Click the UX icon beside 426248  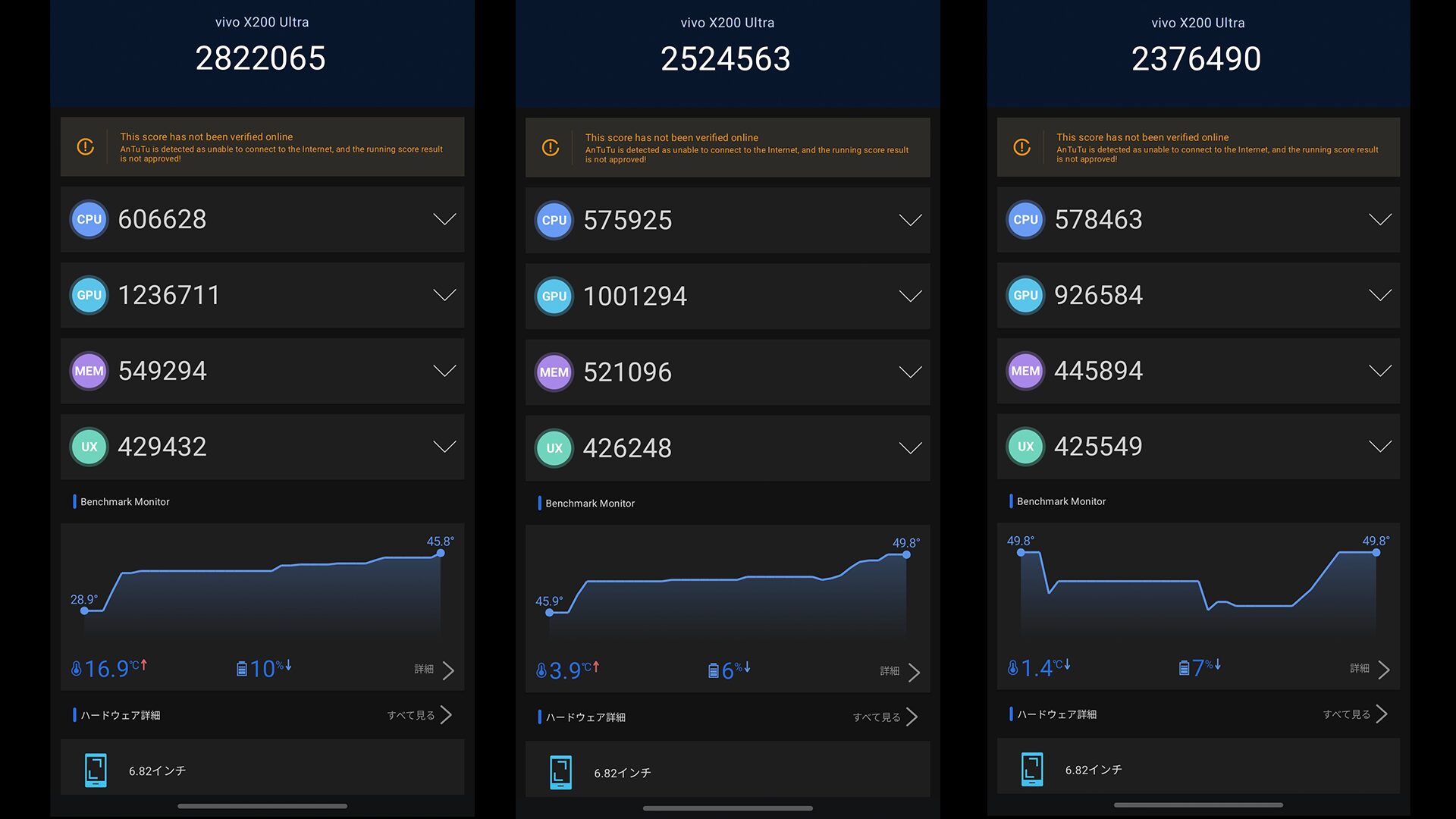click(x=554, y=448)
